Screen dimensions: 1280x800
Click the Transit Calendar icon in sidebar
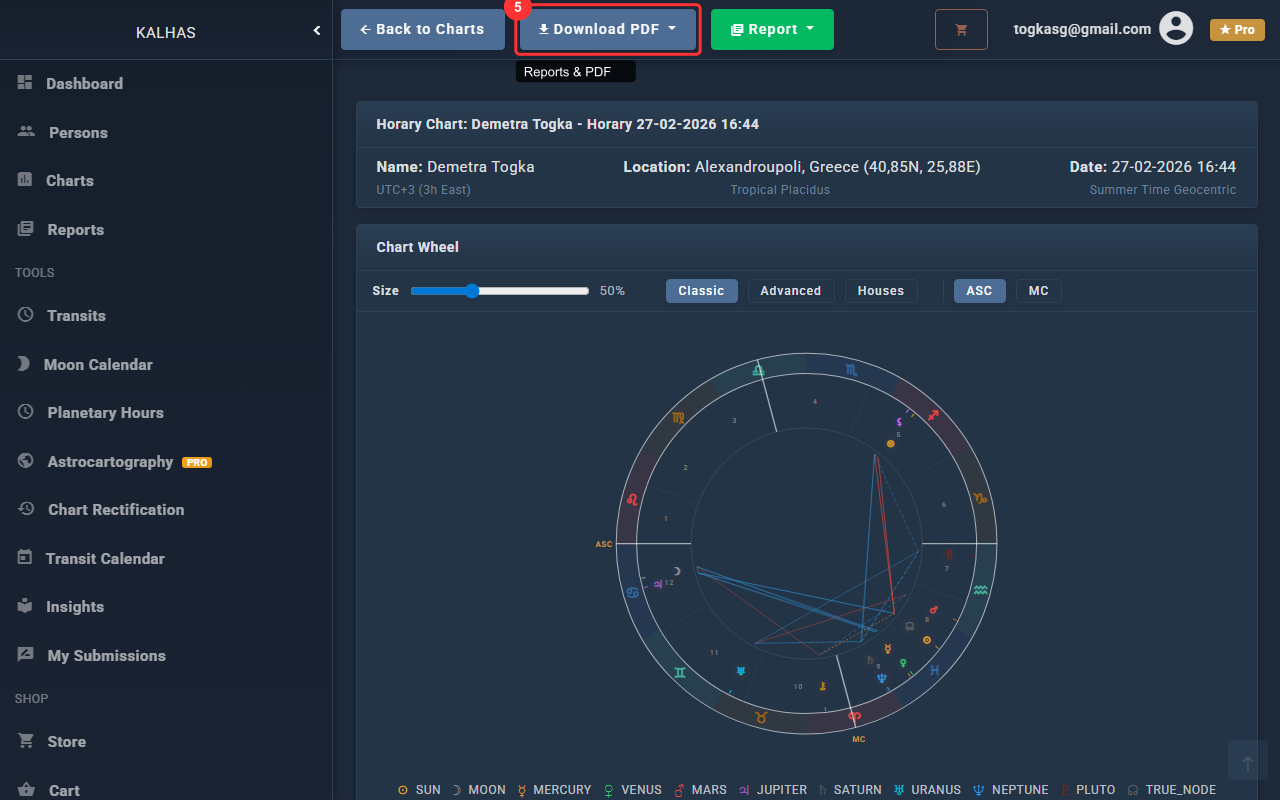(25, 558)
